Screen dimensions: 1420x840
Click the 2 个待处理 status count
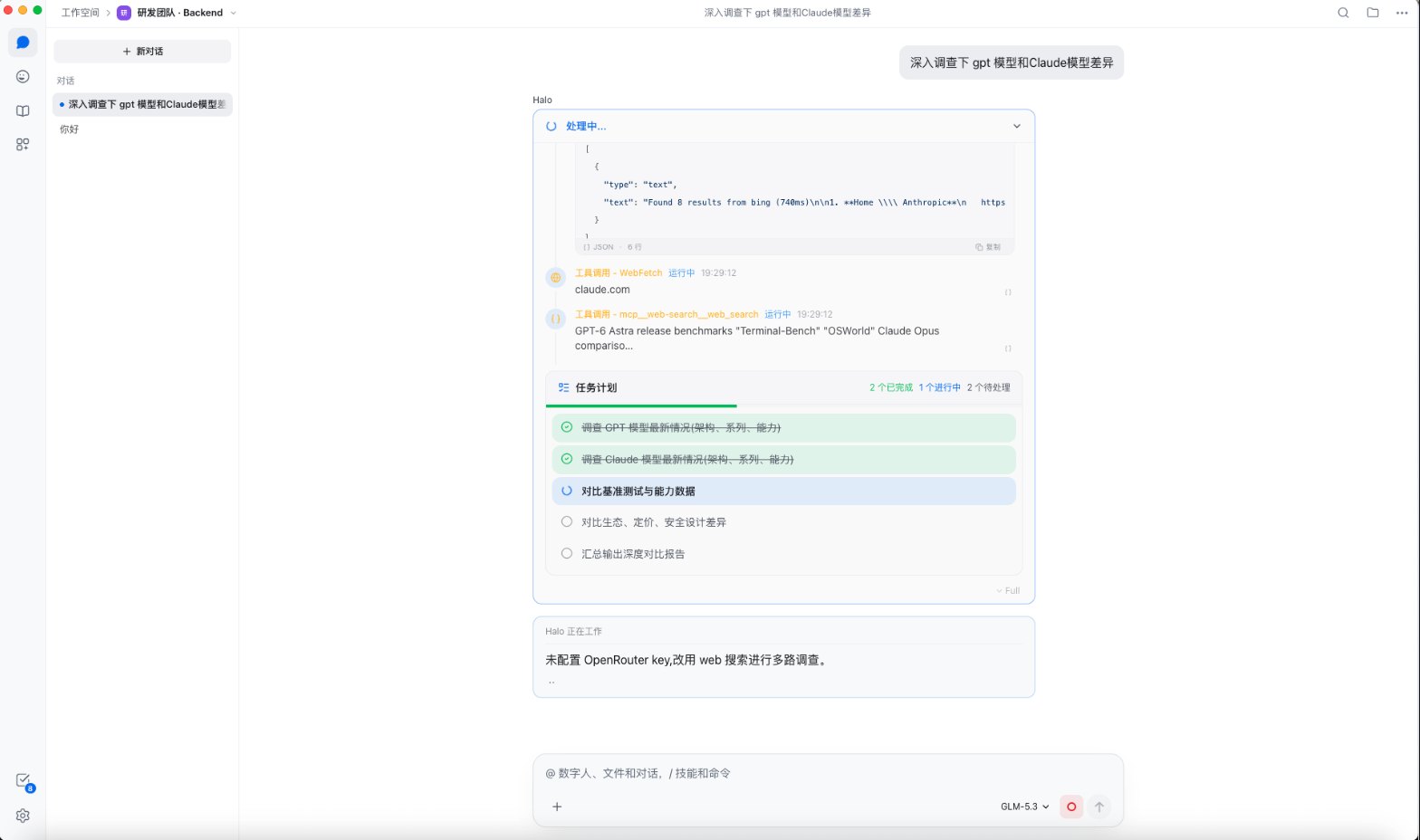[988, 387]
